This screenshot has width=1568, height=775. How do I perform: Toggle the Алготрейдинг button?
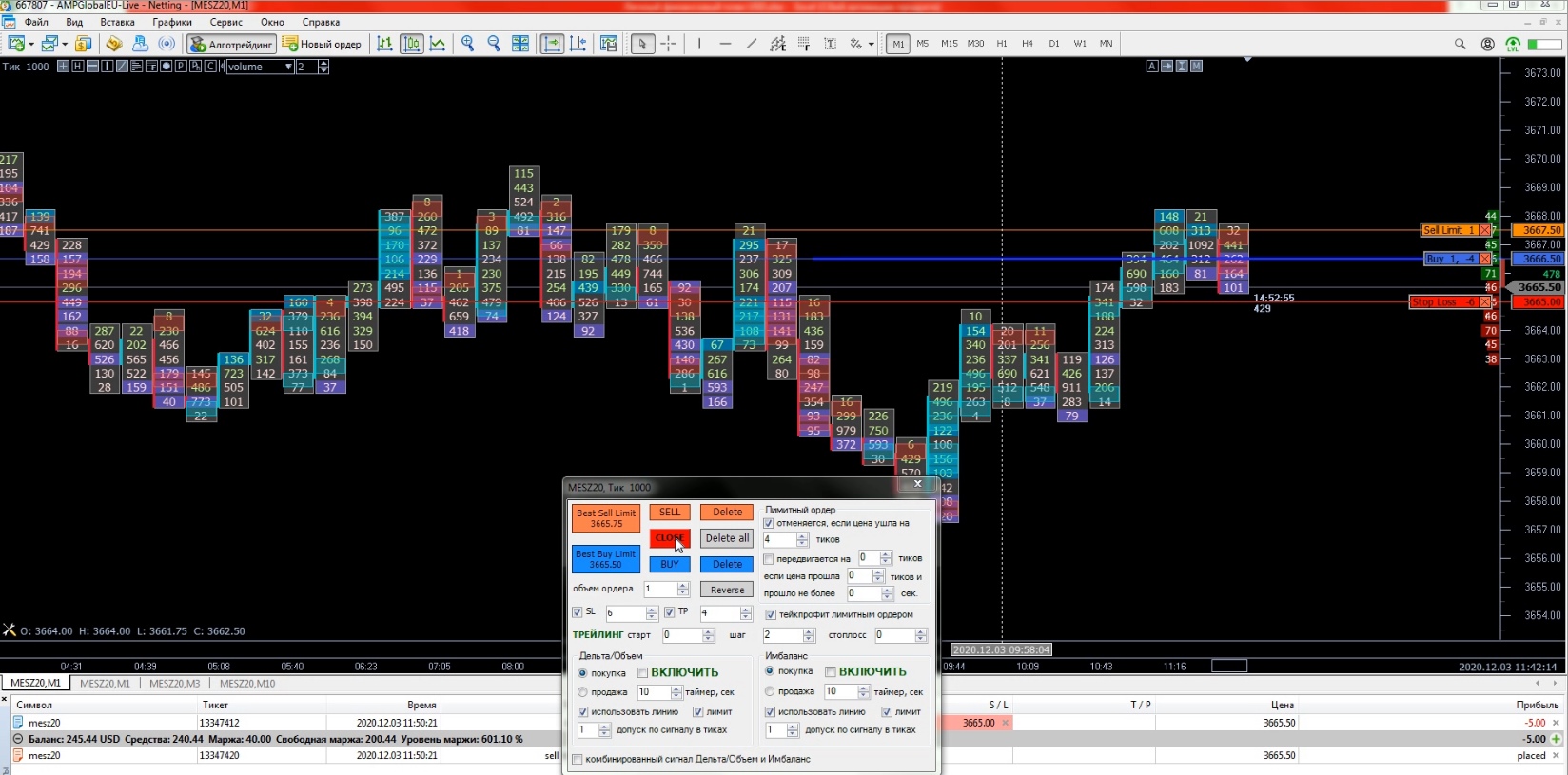(231, 44)
